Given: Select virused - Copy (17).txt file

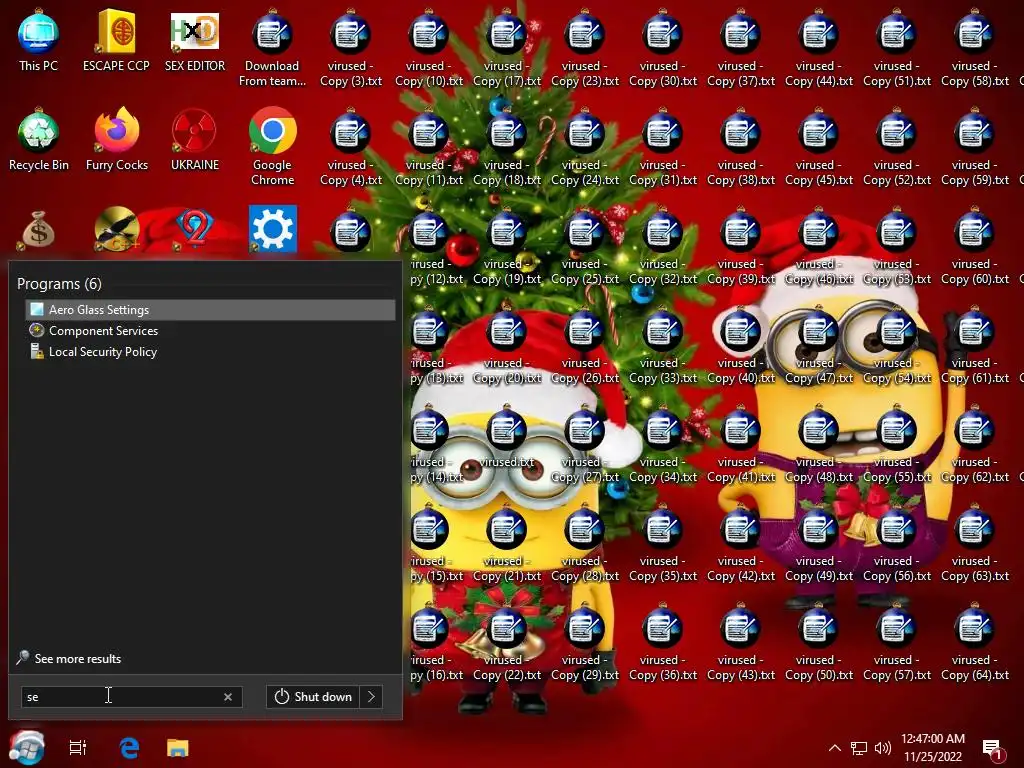Looking at the screenshot, I should [507, 48].
